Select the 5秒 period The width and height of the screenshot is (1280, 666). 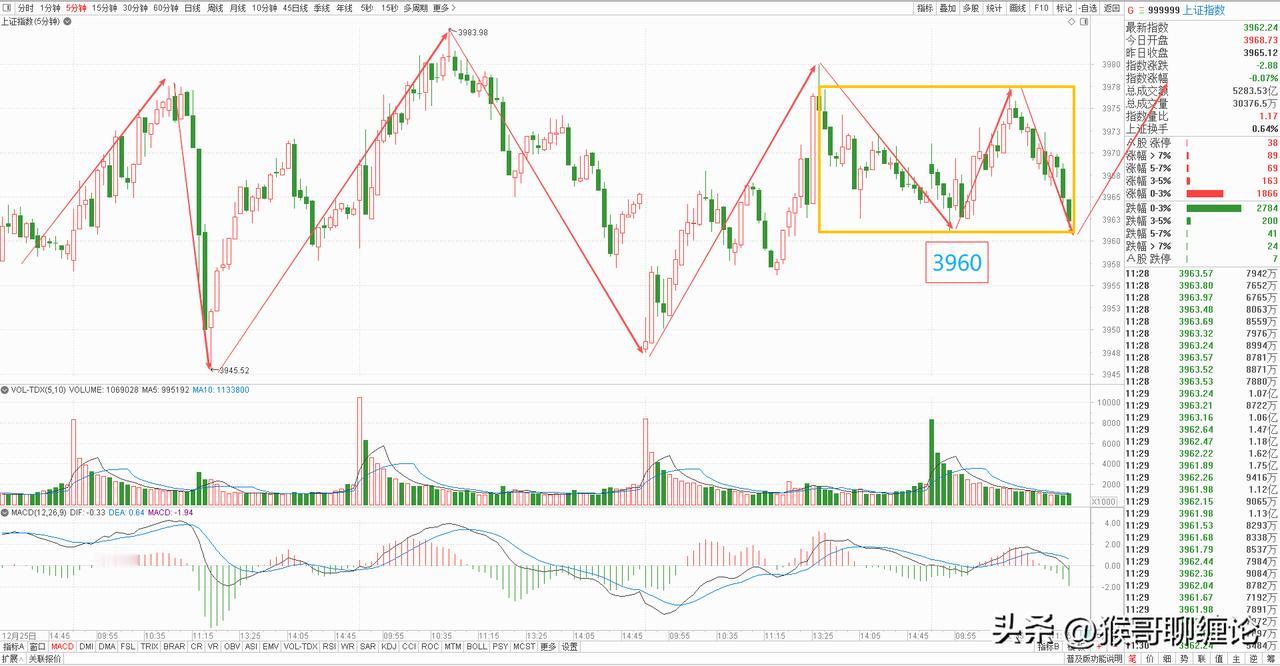tap(367, 8)
